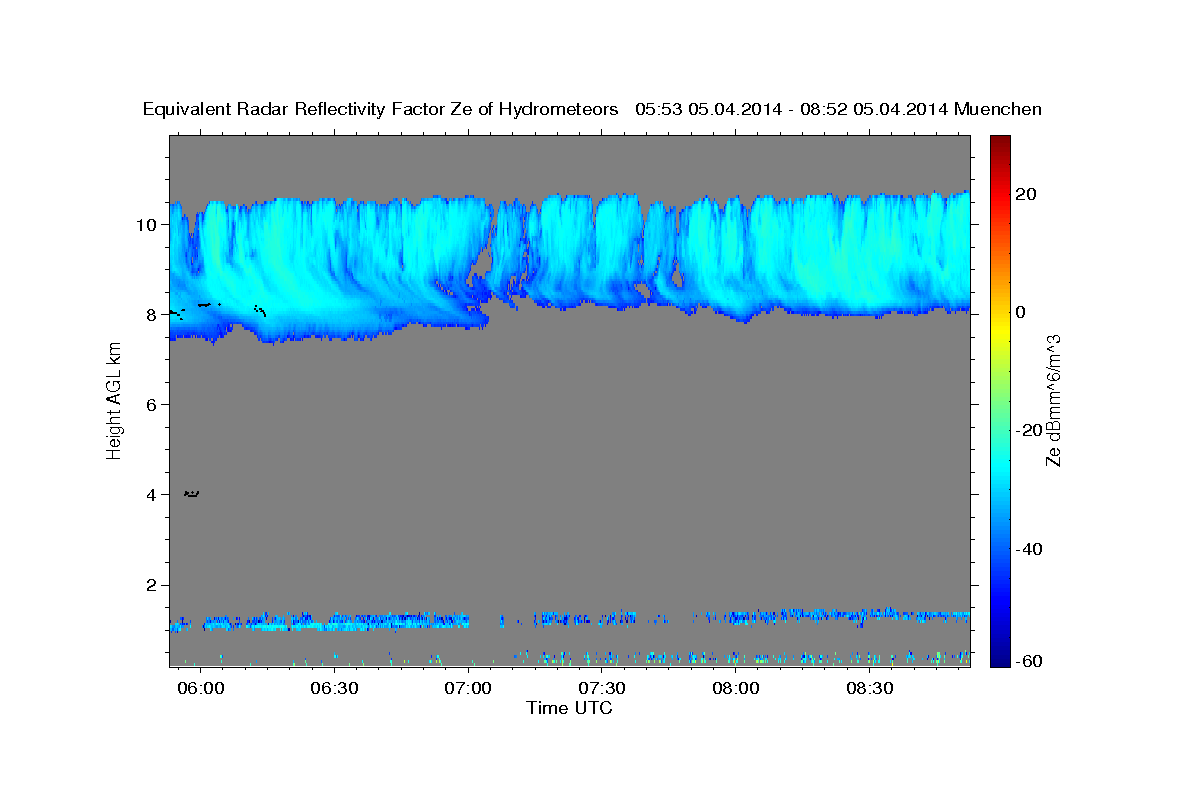Image resolution: width=1200 pixels, height=800 pixels.
Task: Click the '07:30' time tick label
Action: (x=602, y=689)
